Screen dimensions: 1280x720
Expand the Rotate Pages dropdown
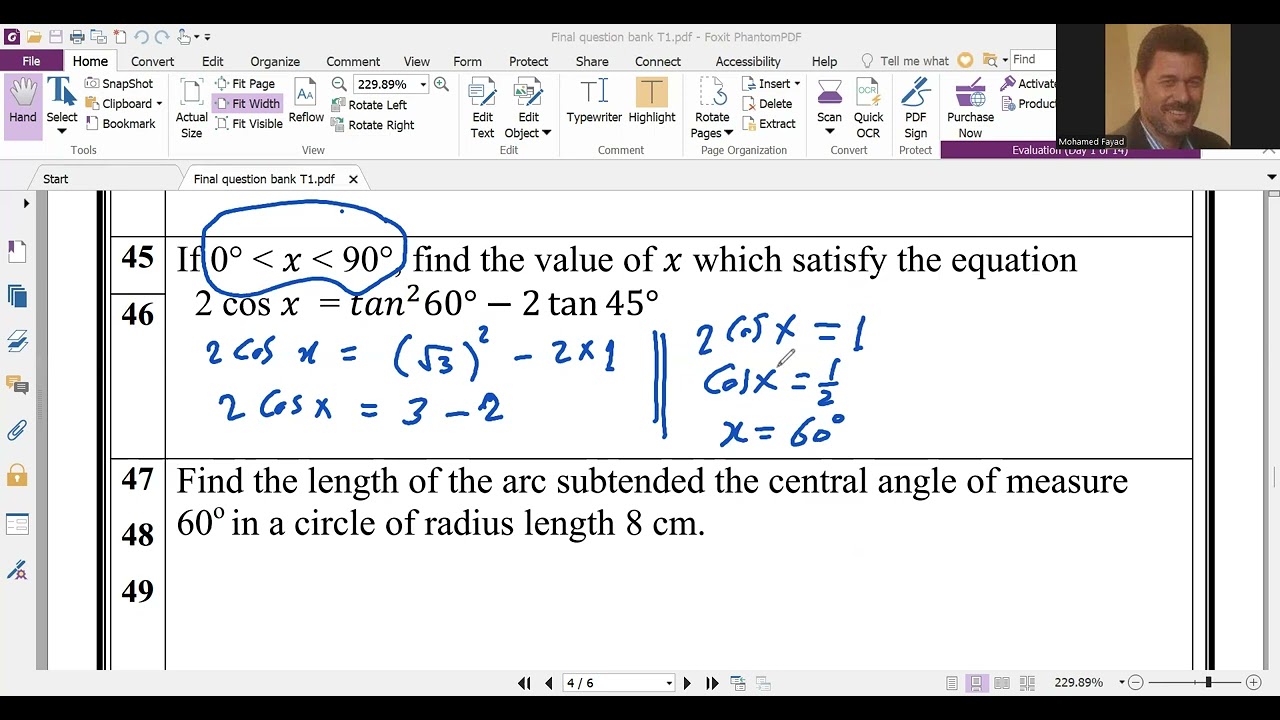tap(728, 133)
